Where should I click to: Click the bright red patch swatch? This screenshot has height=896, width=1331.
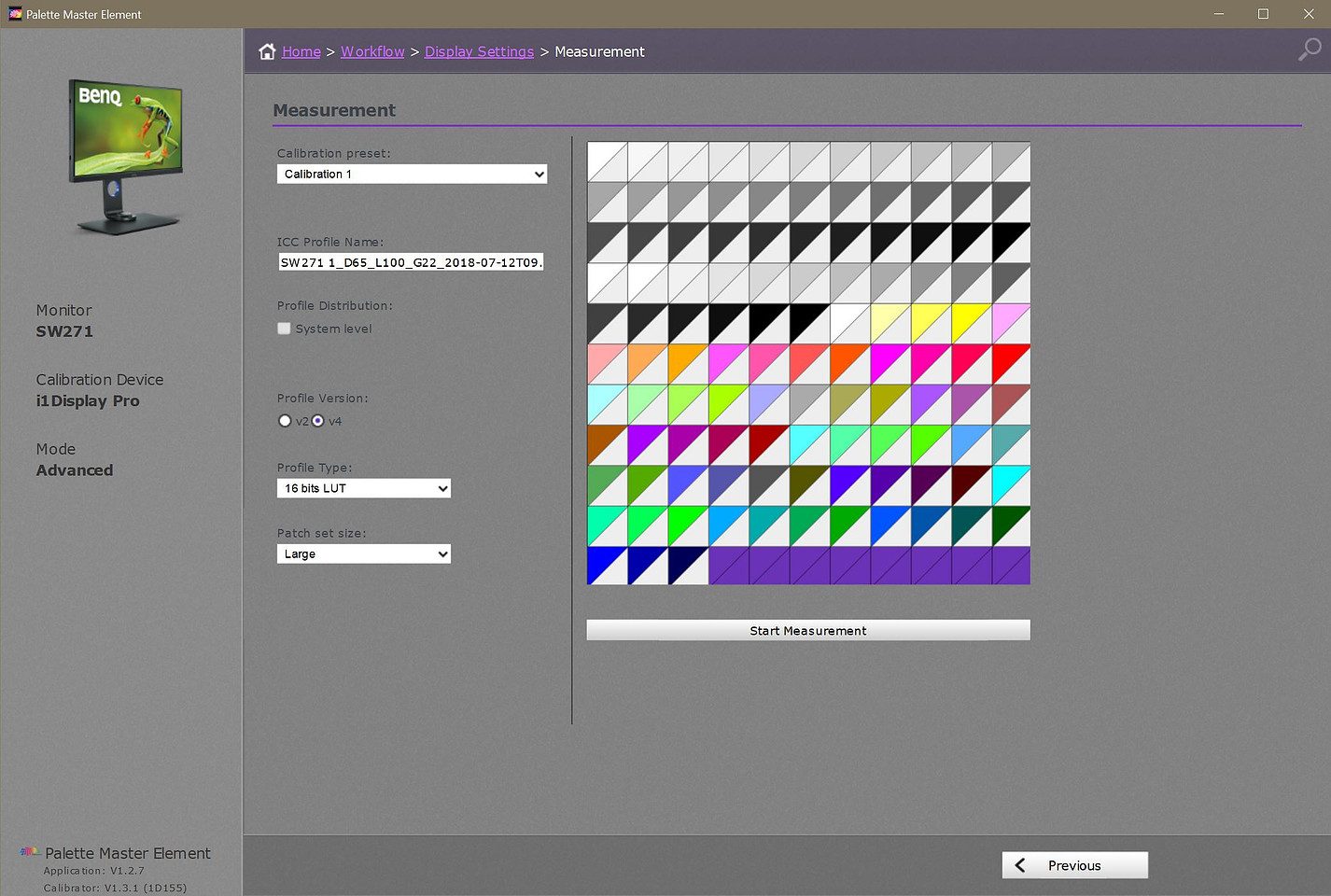click(x=1011, y=364)
